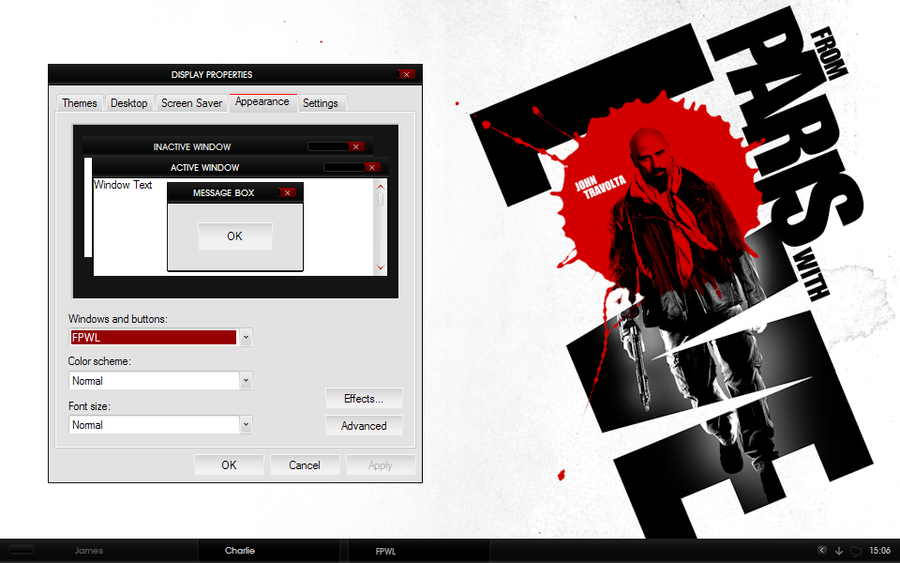Viewport: 900px width, 563px height.
Task: Click the preview scrollbar down arrow
Action: point(380,267)
